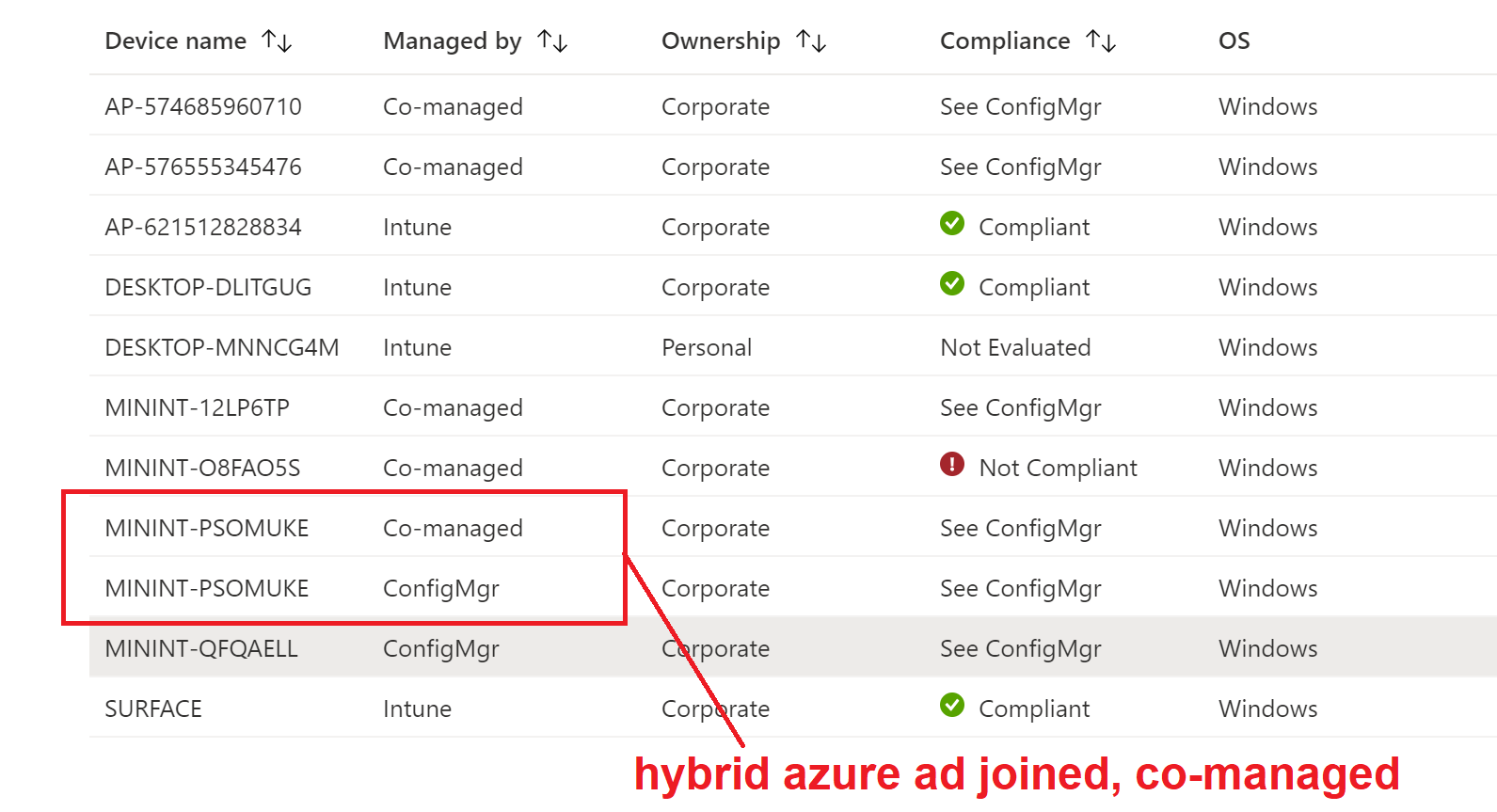Click green Compliant icon for AP-621512828834

click(x=952, y=223)
